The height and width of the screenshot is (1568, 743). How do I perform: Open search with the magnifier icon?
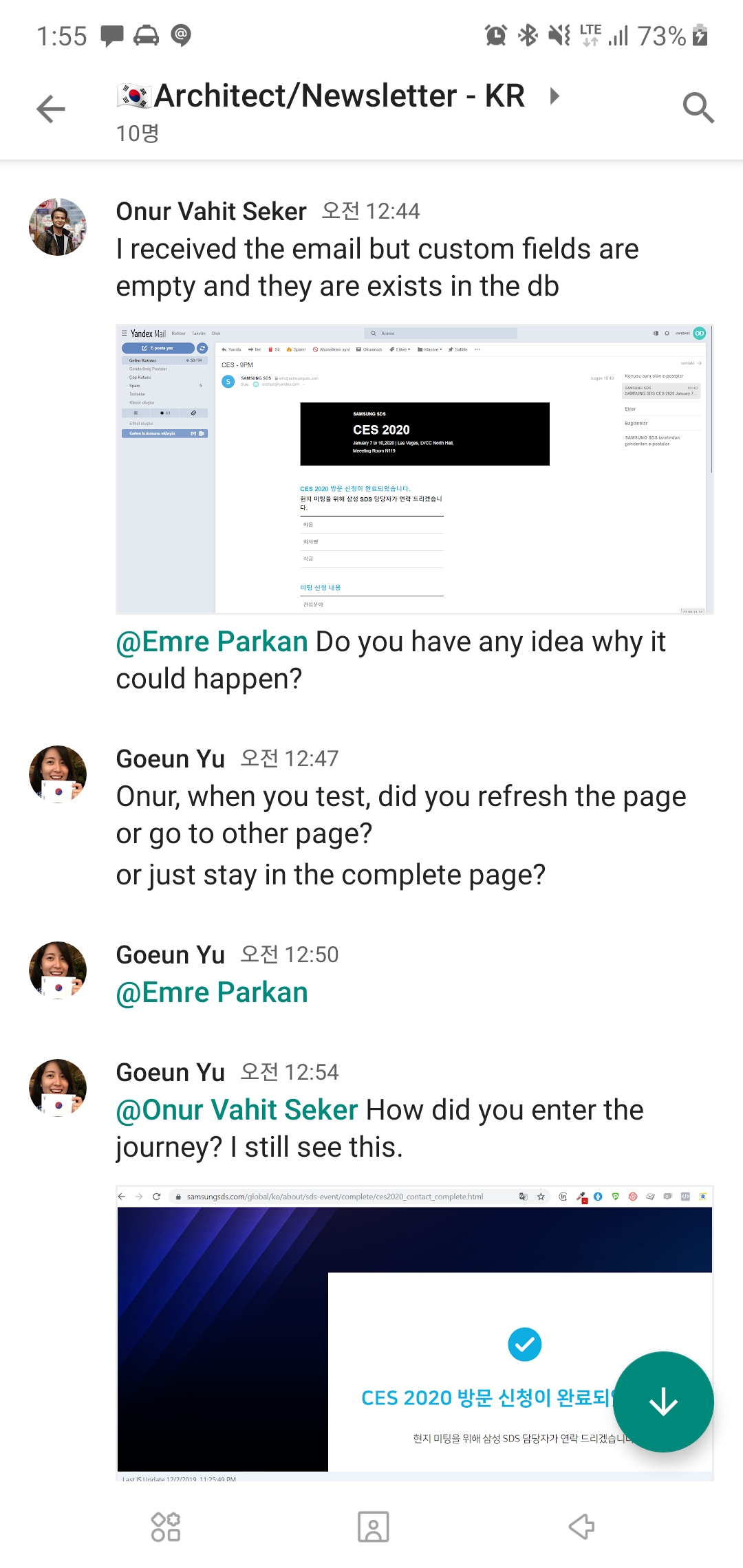point(698,108)
